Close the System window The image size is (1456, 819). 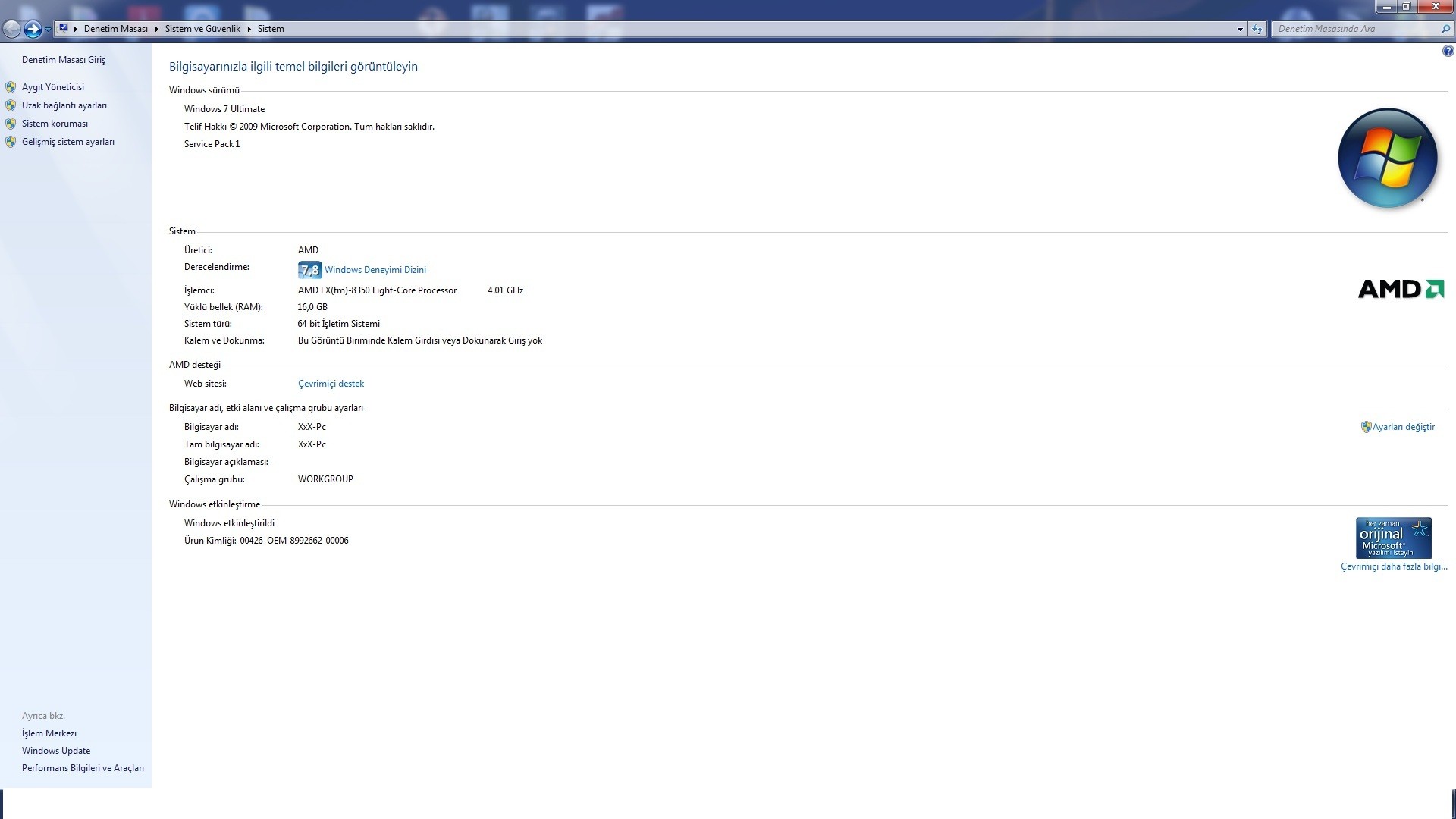coord(1435,6)
